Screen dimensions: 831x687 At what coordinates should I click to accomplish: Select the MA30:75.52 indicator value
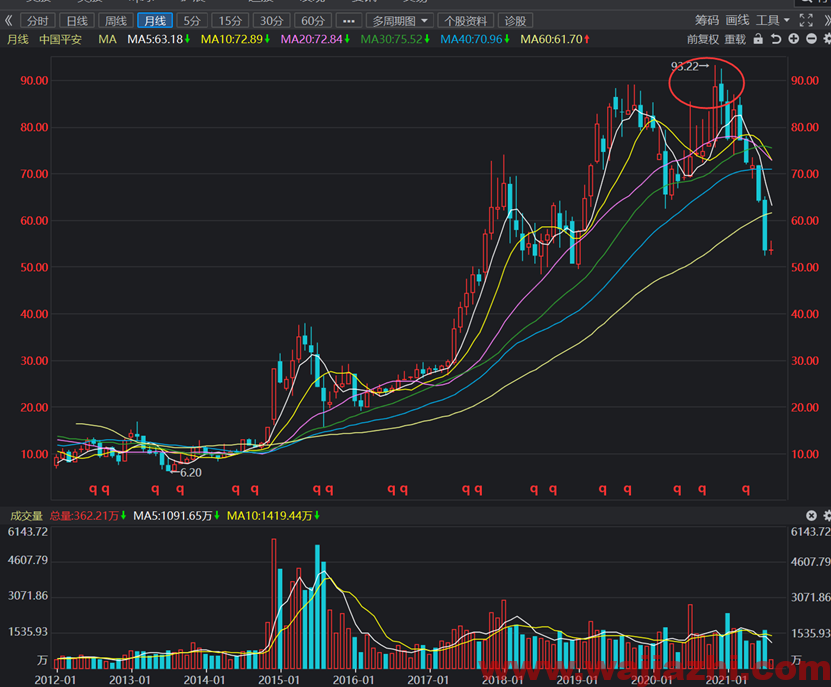tap(395, 39)
